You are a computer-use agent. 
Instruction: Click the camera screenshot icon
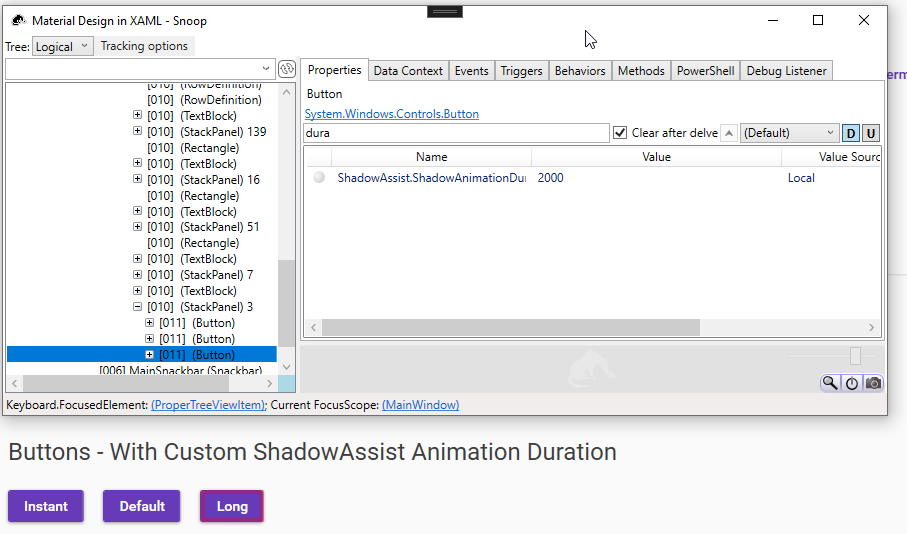click(x=873, y=383)
